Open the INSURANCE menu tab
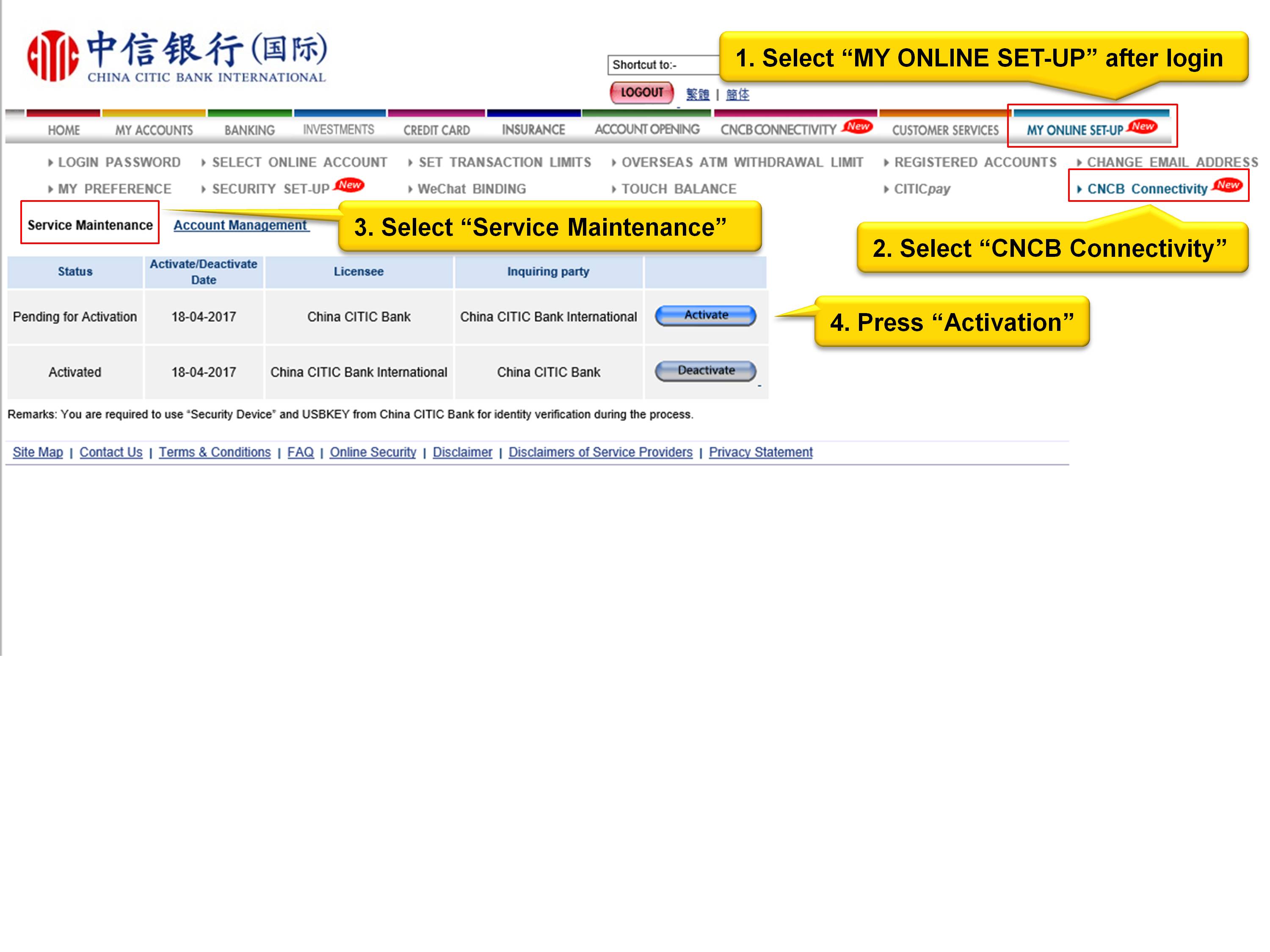The width and height of the screenshot is (1270, 952). 533,130
